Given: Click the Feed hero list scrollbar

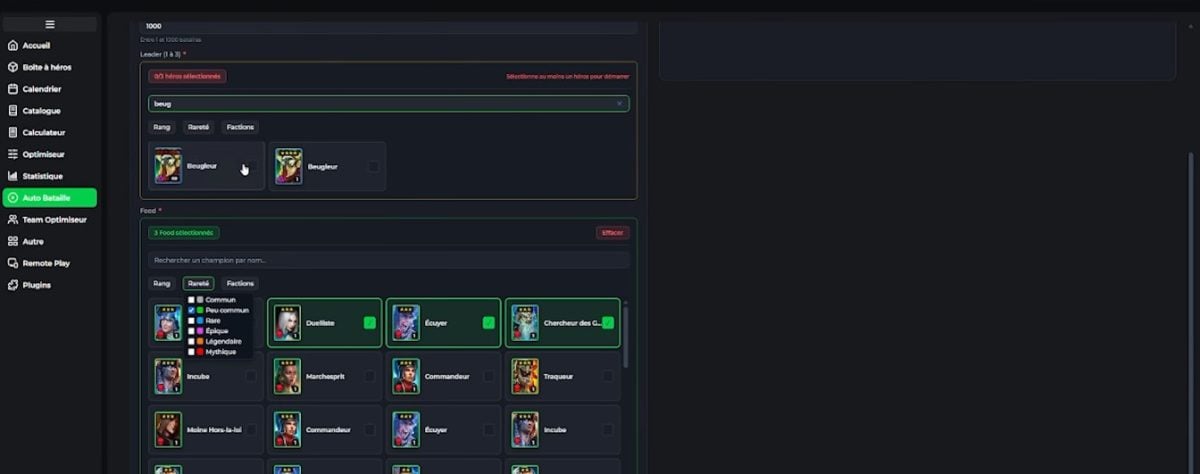Looking at the screenshot, I should (x=626, y=335).
